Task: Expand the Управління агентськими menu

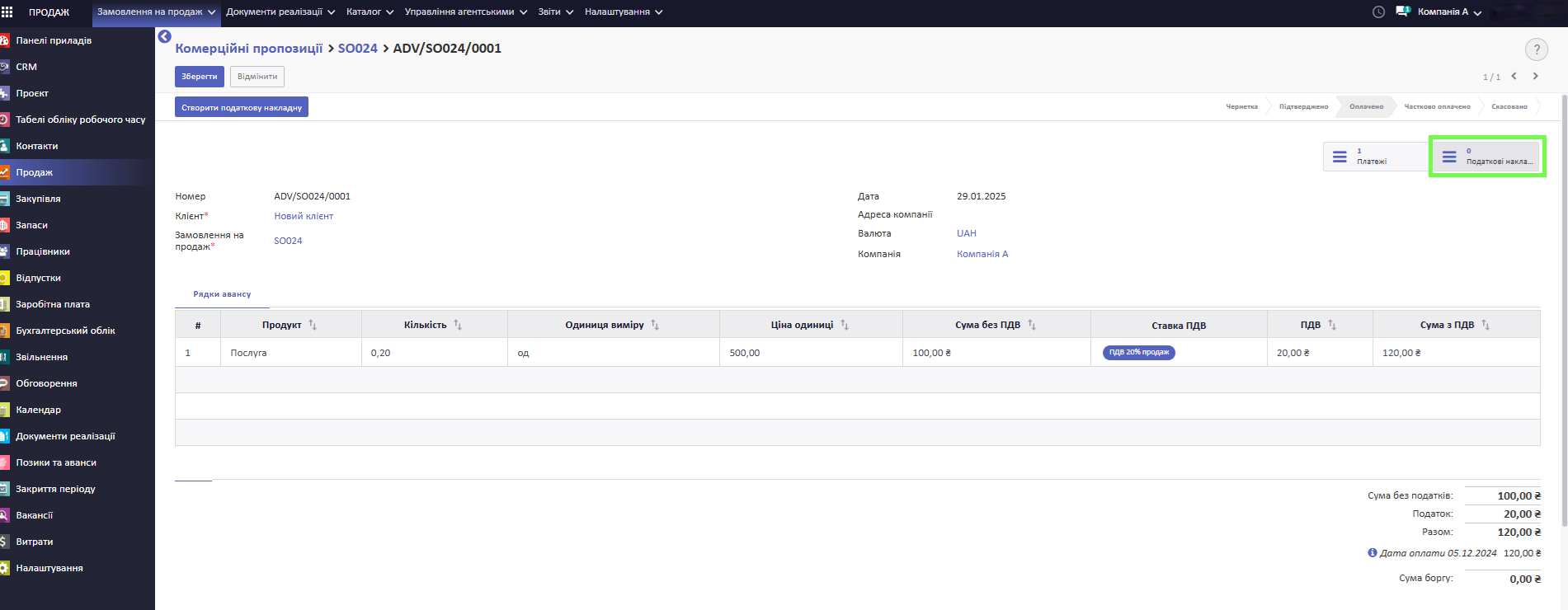Action: [x=466, y=12]
